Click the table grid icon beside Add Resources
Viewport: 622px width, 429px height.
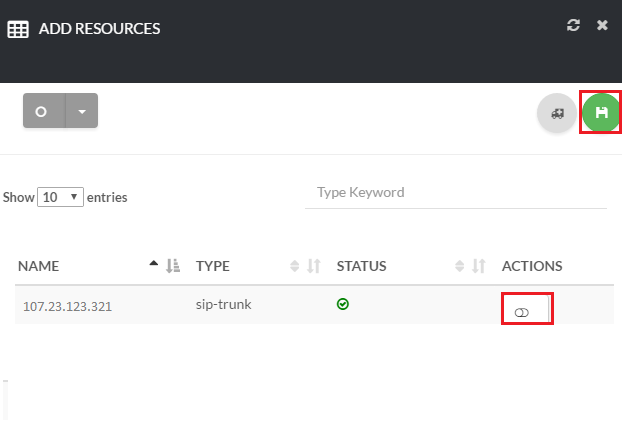pyautogui.click(x=18, y=29)
